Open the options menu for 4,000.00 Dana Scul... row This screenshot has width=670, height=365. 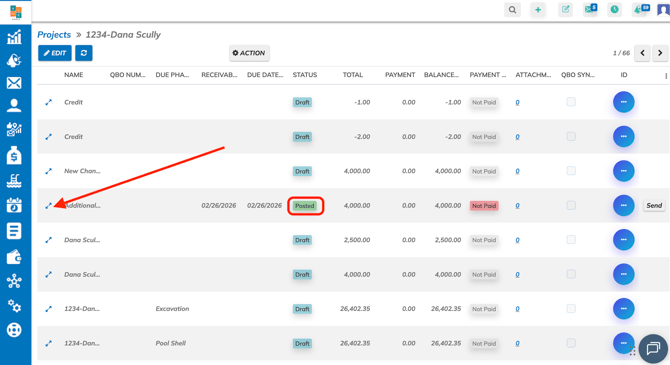pos(623,274)
